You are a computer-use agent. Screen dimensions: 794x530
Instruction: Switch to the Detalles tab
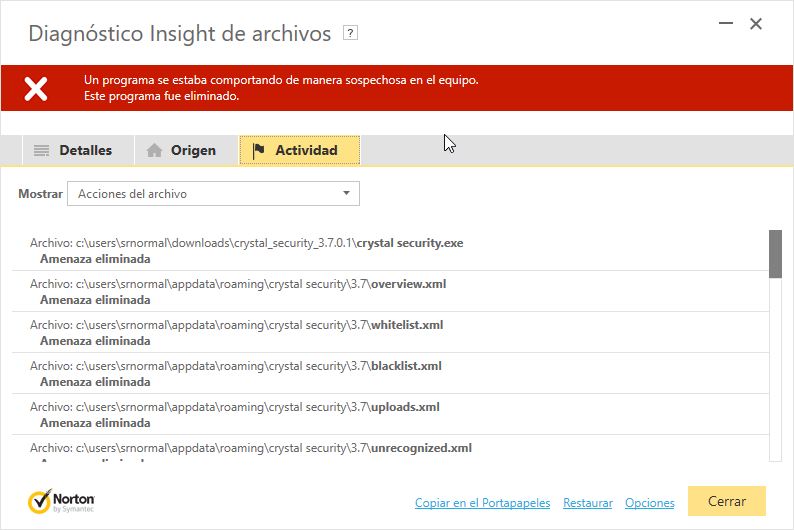tap(78, 150)
